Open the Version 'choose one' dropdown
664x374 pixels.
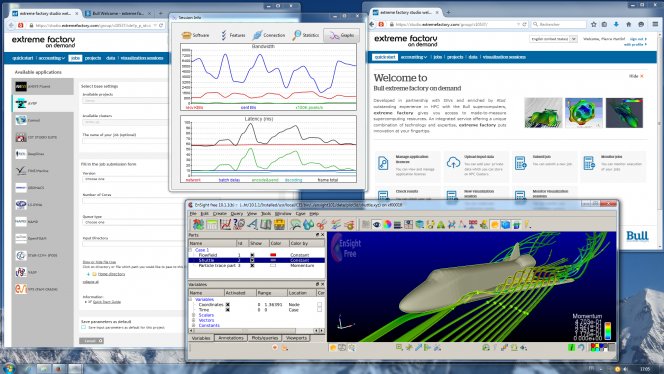[x=125, y=179]
